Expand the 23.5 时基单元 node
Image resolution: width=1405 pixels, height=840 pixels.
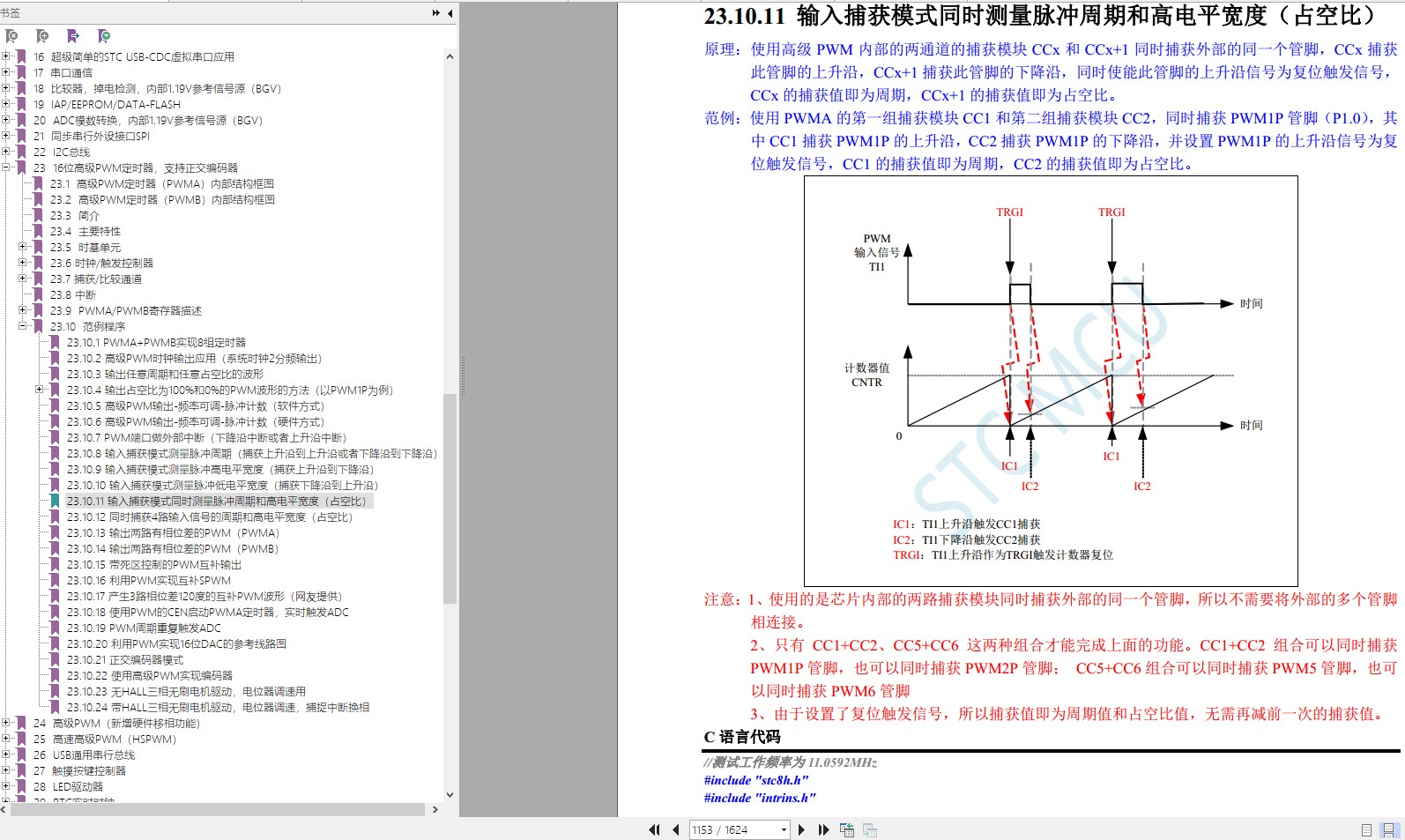click(x=23, y=247)
